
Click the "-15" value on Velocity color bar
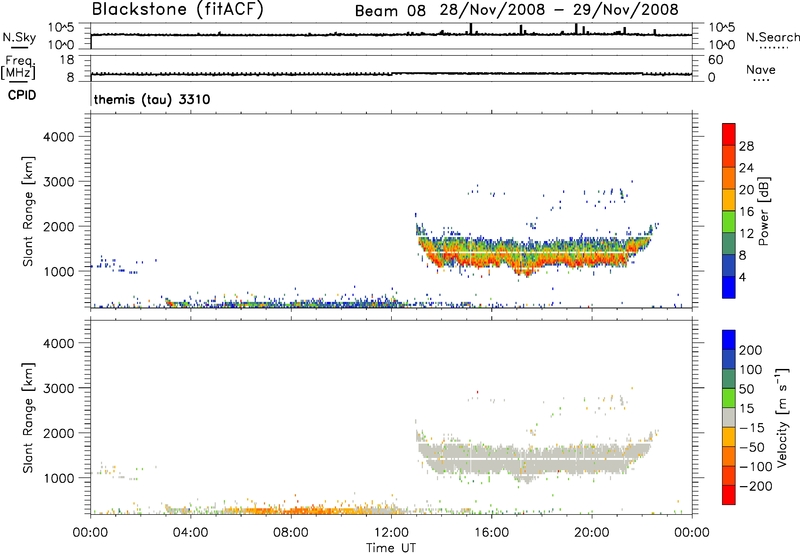pos(752,427)
